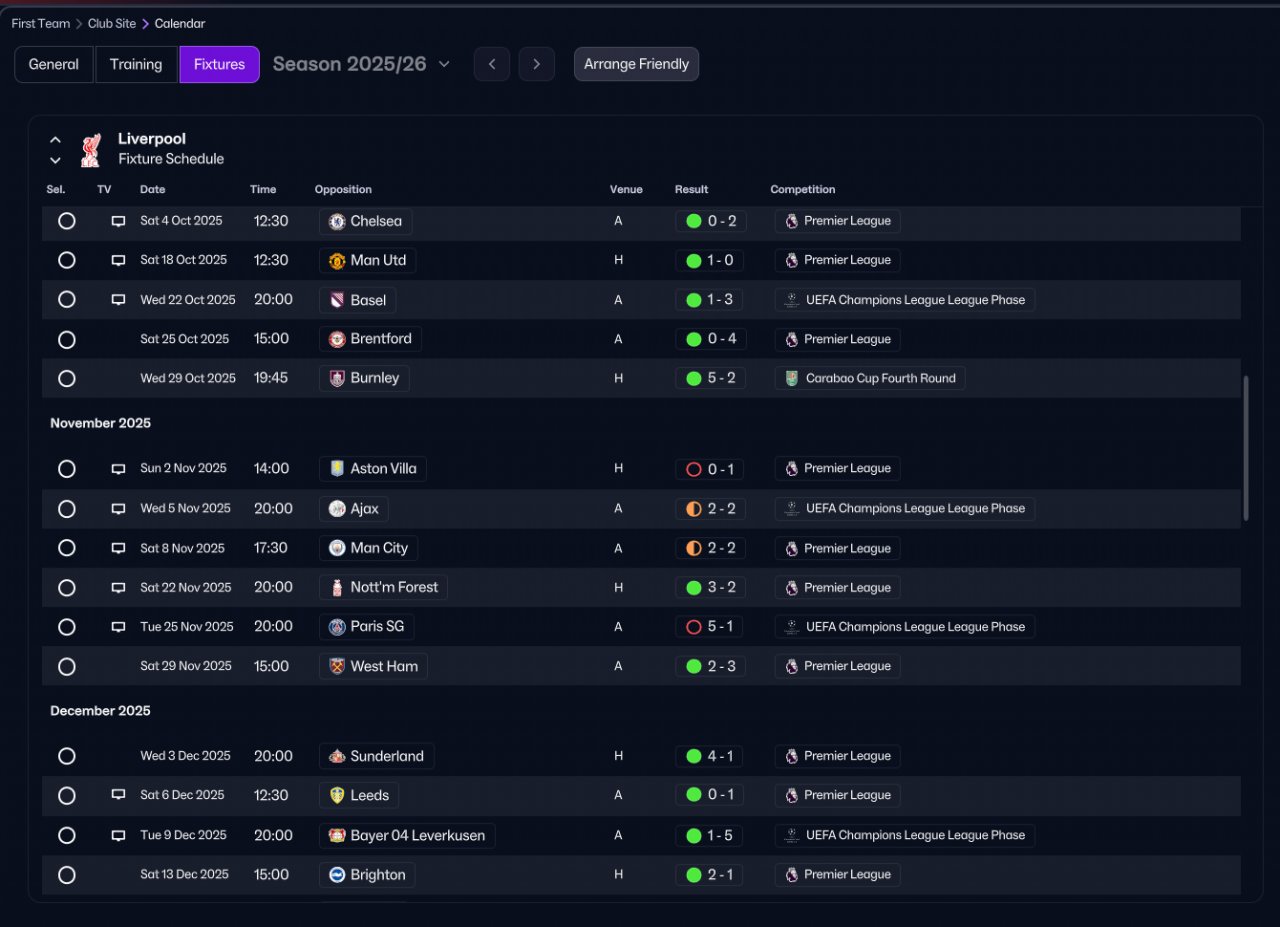Go to the previous season arrow
The width and height of the screenshot is (1280, 927).
(x=492, y=64)
